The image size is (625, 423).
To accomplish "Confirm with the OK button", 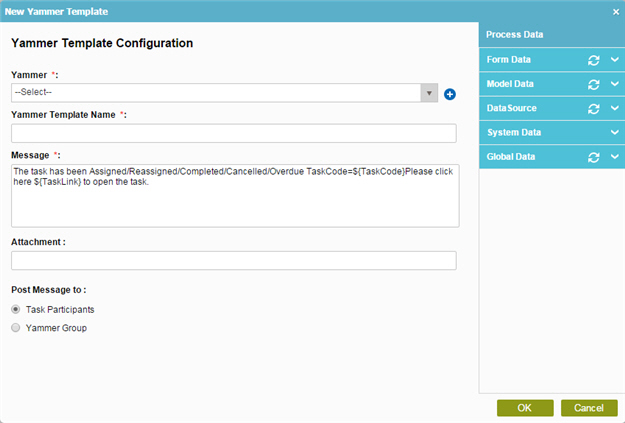I will pyautogui.click(x=525, y=408).
